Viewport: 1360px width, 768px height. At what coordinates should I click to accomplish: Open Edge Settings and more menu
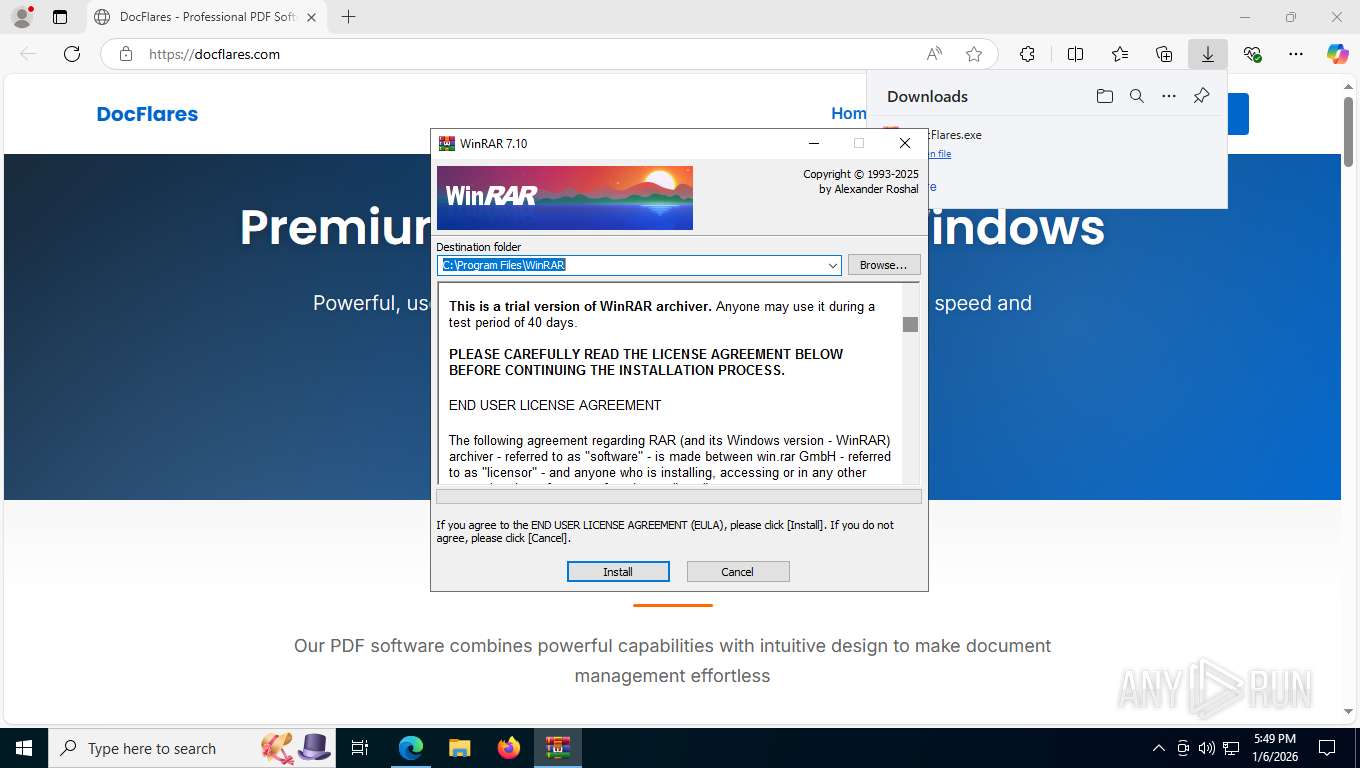[1296, 54]
